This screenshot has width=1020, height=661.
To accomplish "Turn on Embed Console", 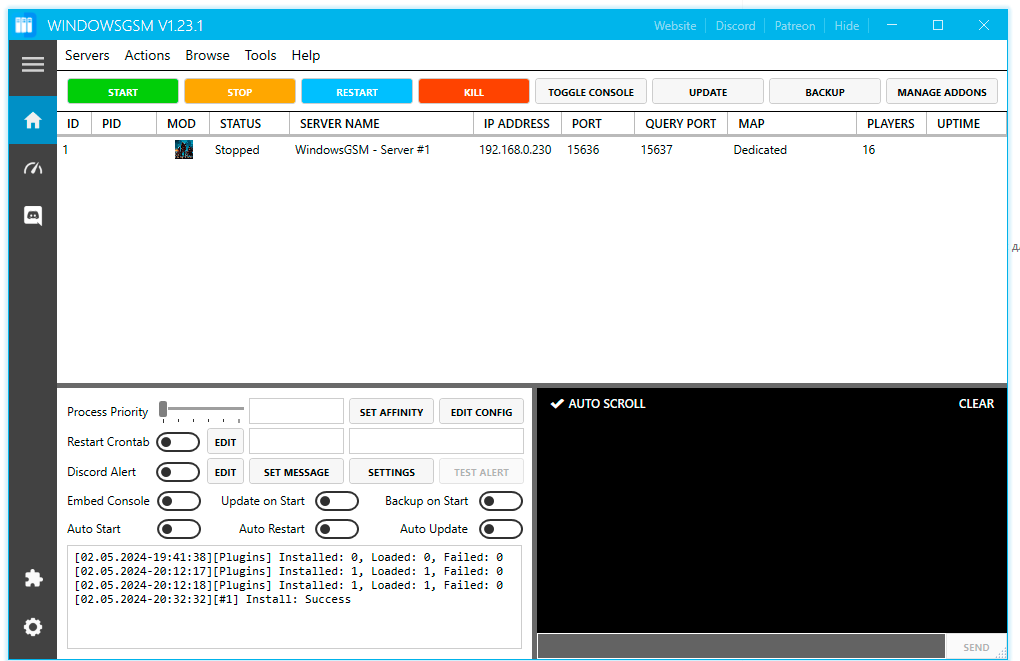I will tap(178, 501).
